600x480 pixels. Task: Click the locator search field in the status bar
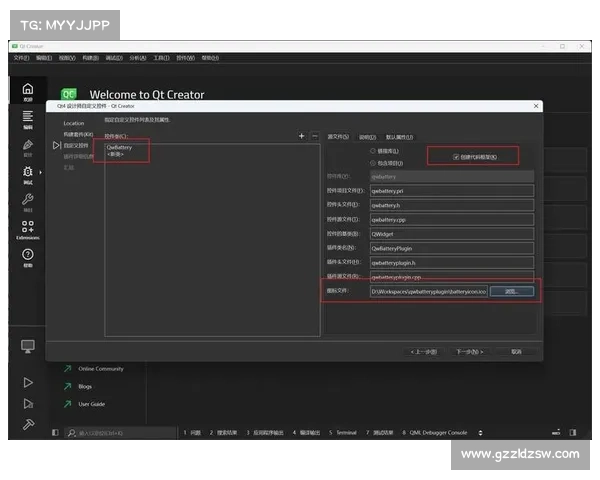121,433
